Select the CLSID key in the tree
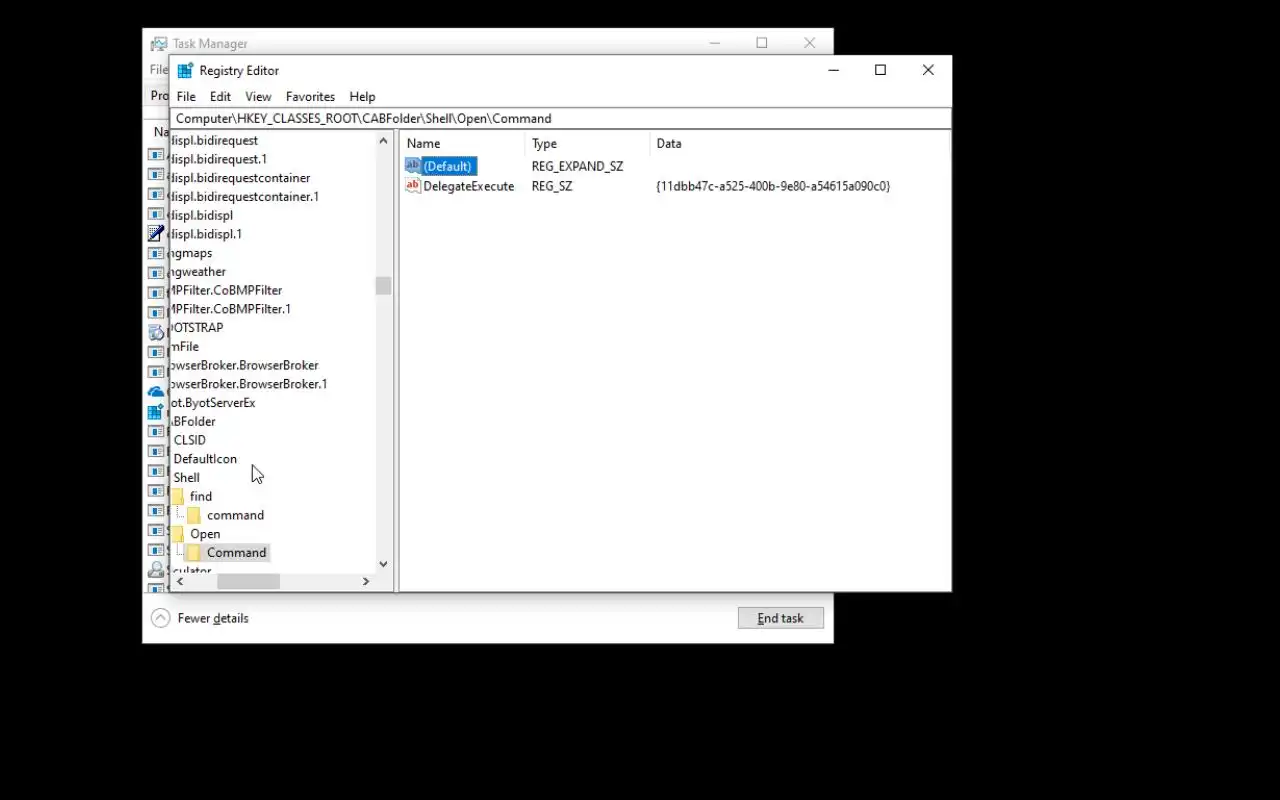1280x800 pixels. pos(189,440)
